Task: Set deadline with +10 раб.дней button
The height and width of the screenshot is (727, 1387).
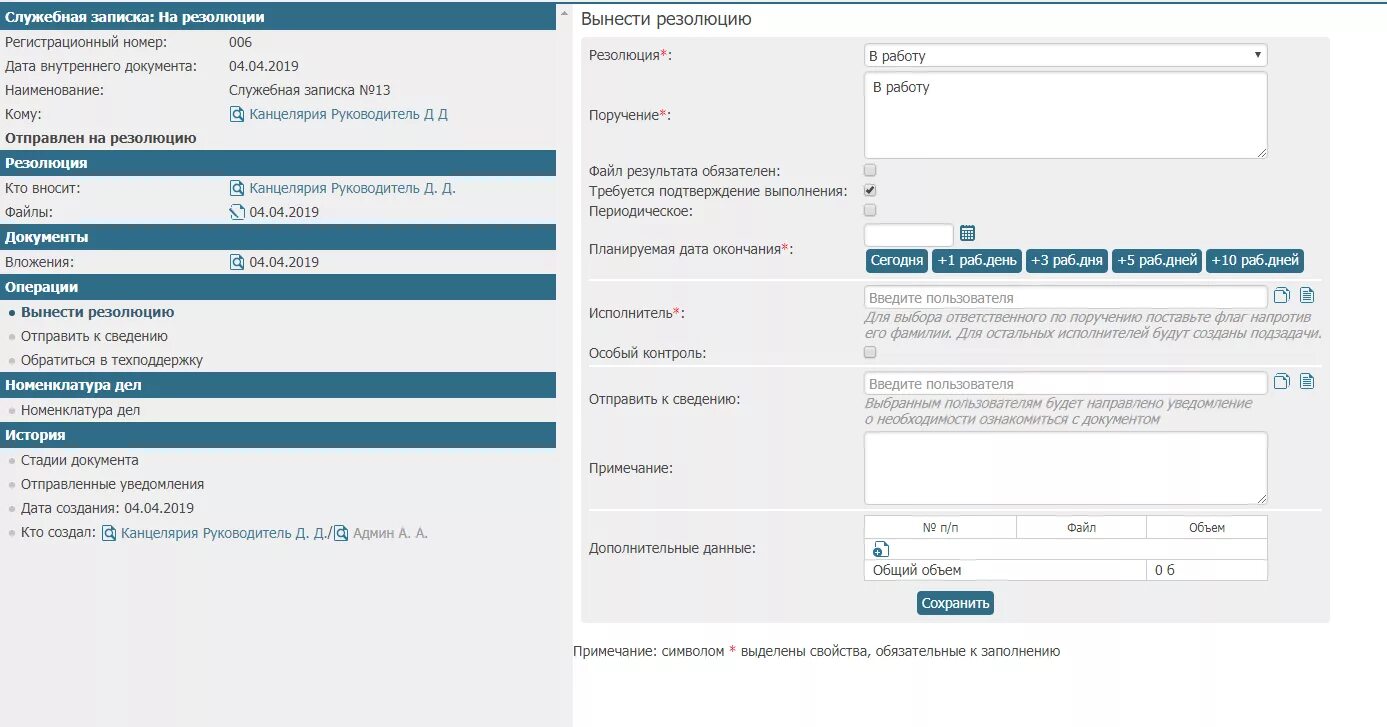Action: click(1255, 261)
